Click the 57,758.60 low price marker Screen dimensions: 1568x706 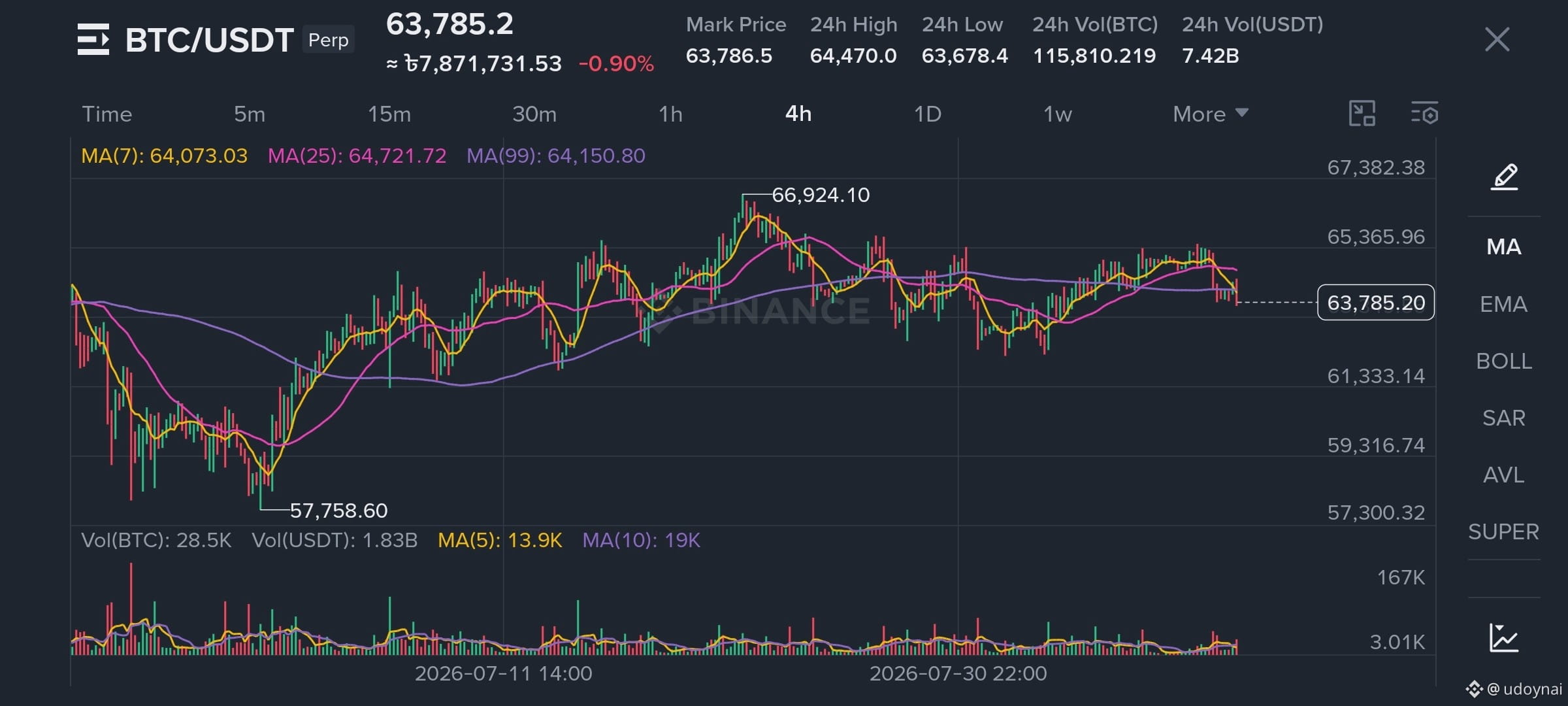click(338, 510)
